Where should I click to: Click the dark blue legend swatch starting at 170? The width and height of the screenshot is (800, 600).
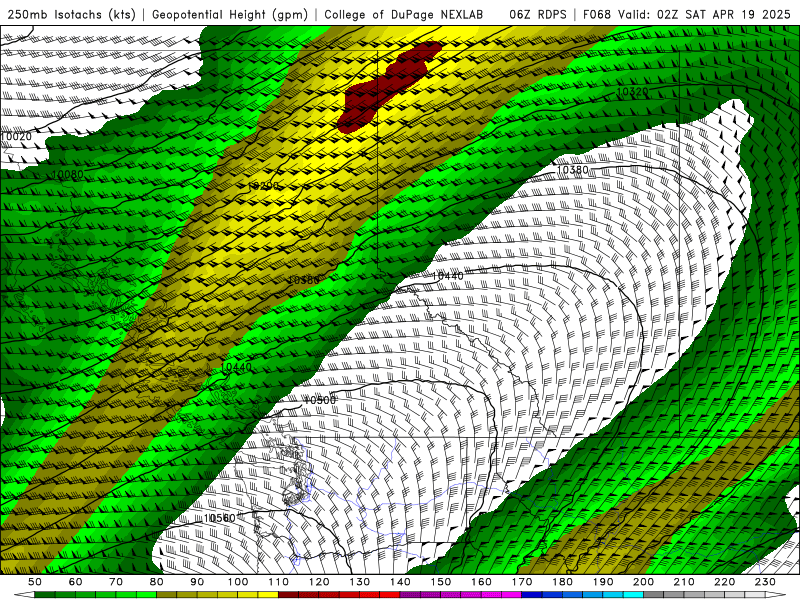pos(532,595)
